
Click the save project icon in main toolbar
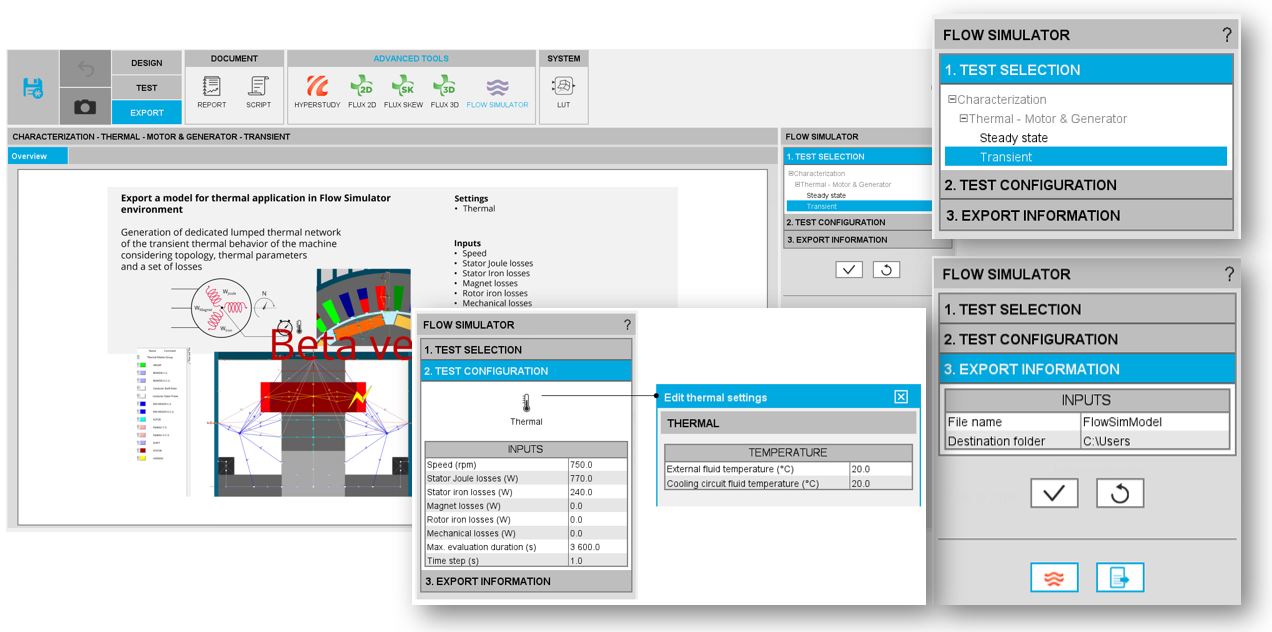33,87
